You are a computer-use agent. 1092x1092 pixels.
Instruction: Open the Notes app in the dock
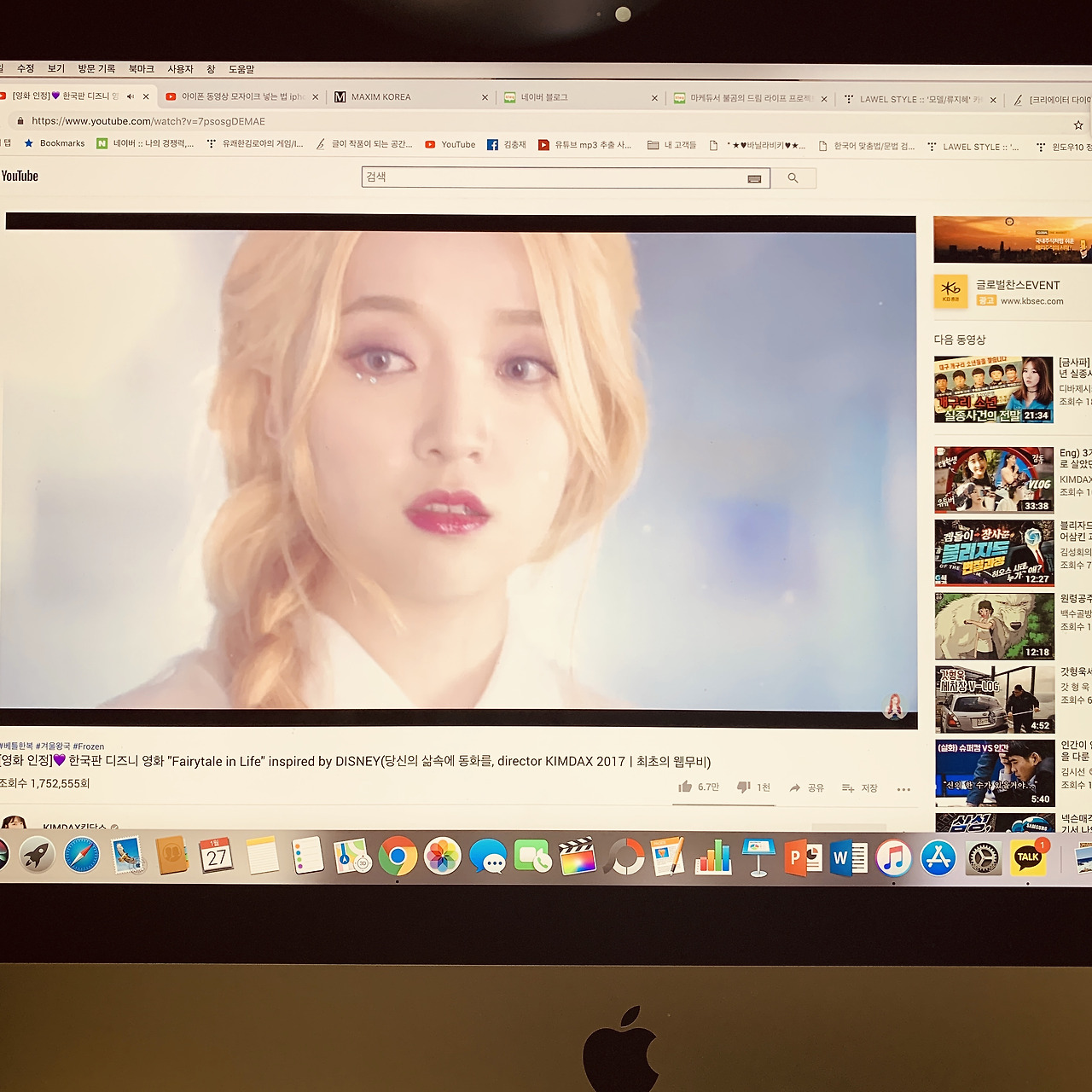tap(262, 856)
